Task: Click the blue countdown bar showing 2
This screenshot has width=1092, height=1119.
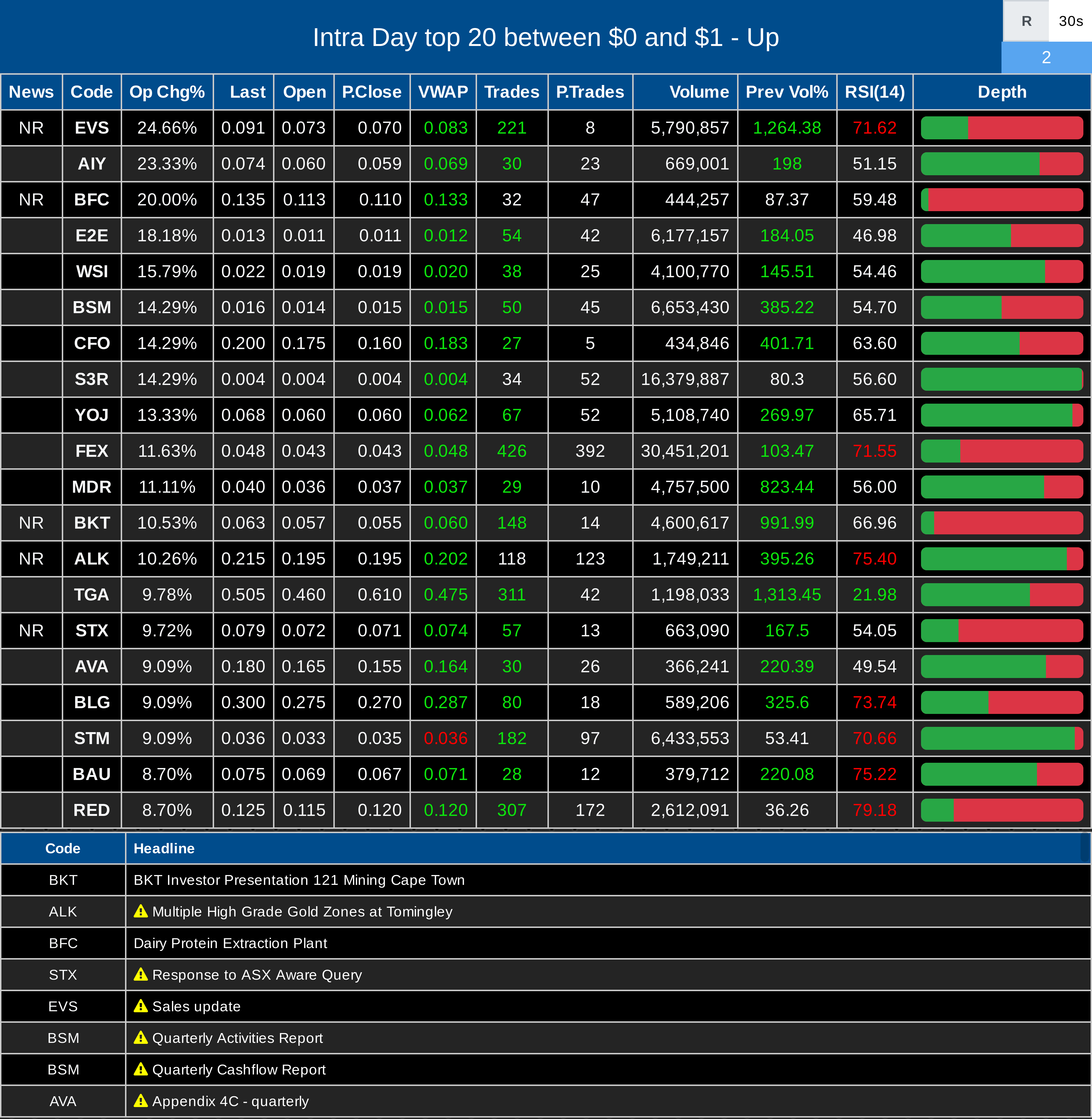Action: pyautogui.click(x=1046, y=57)
